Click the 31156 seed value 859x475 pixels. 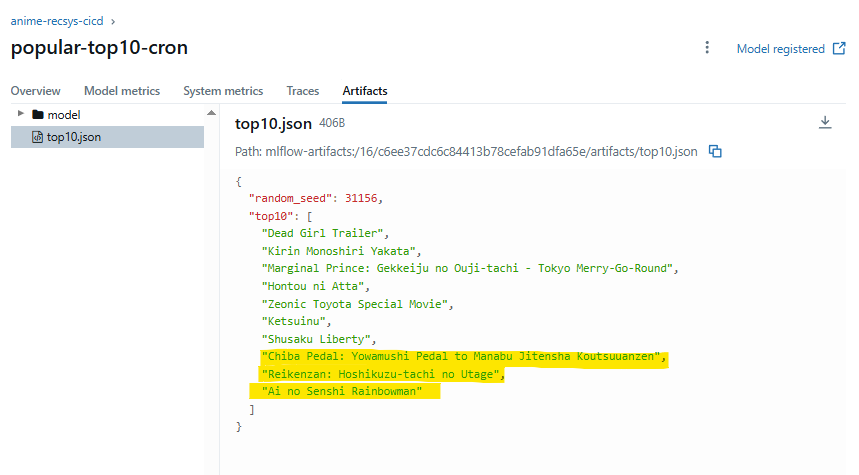pos(361,198)
